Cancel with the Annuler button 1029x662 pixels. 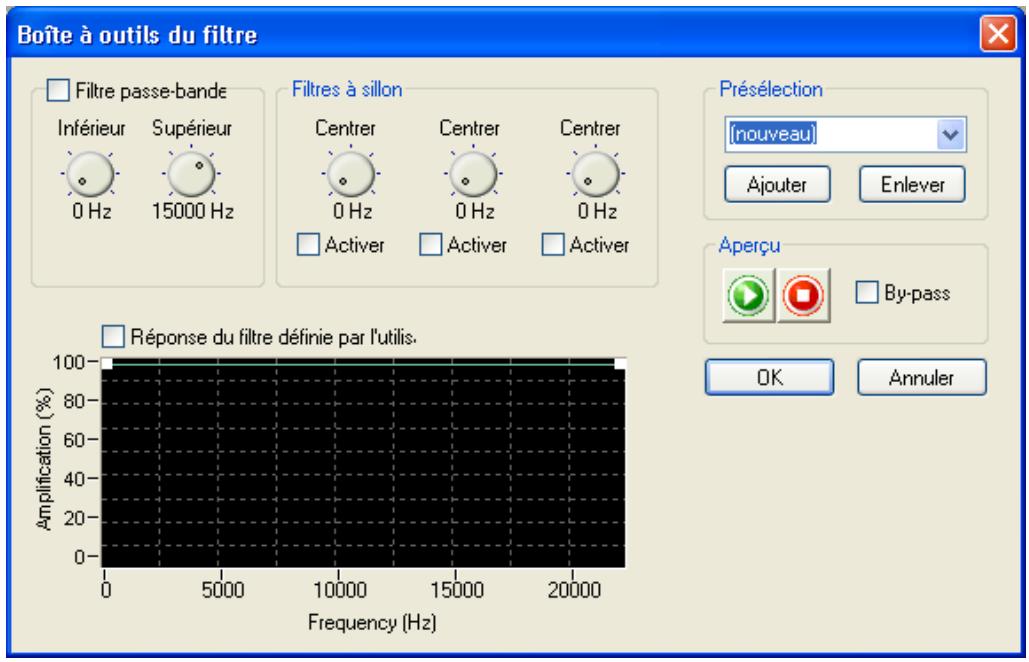coord(921,377)
